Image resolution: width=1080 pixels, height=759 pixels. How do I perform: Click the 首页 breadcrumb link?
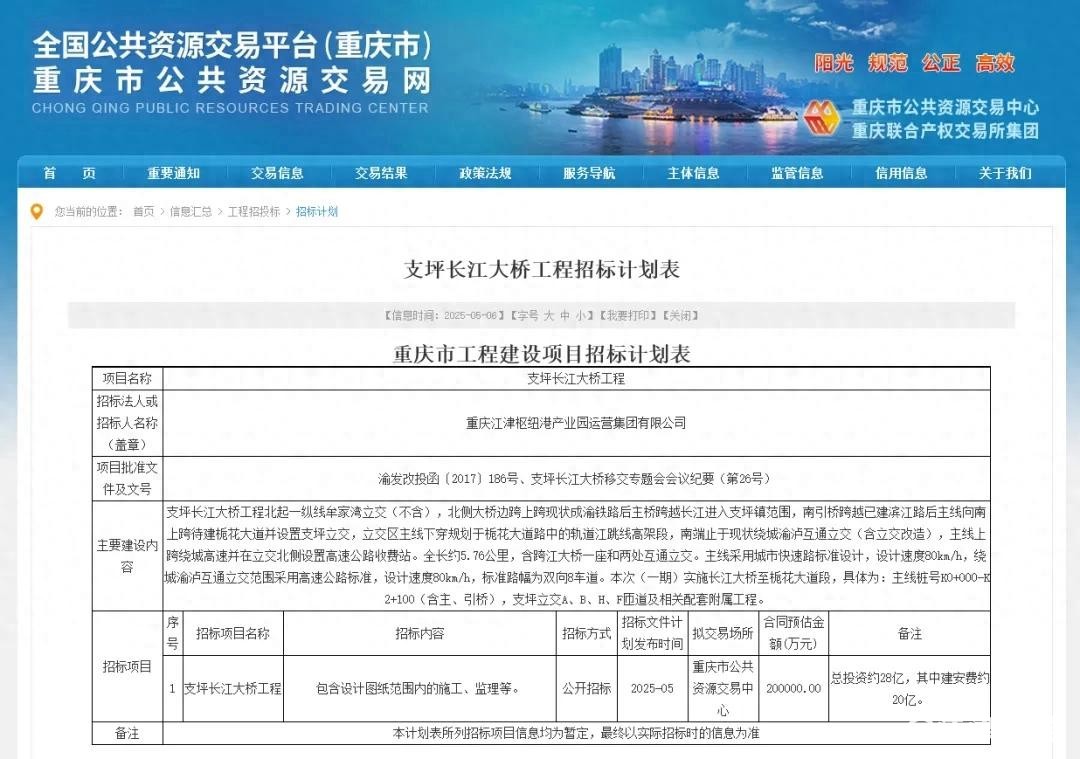click(x=144, y=211)
